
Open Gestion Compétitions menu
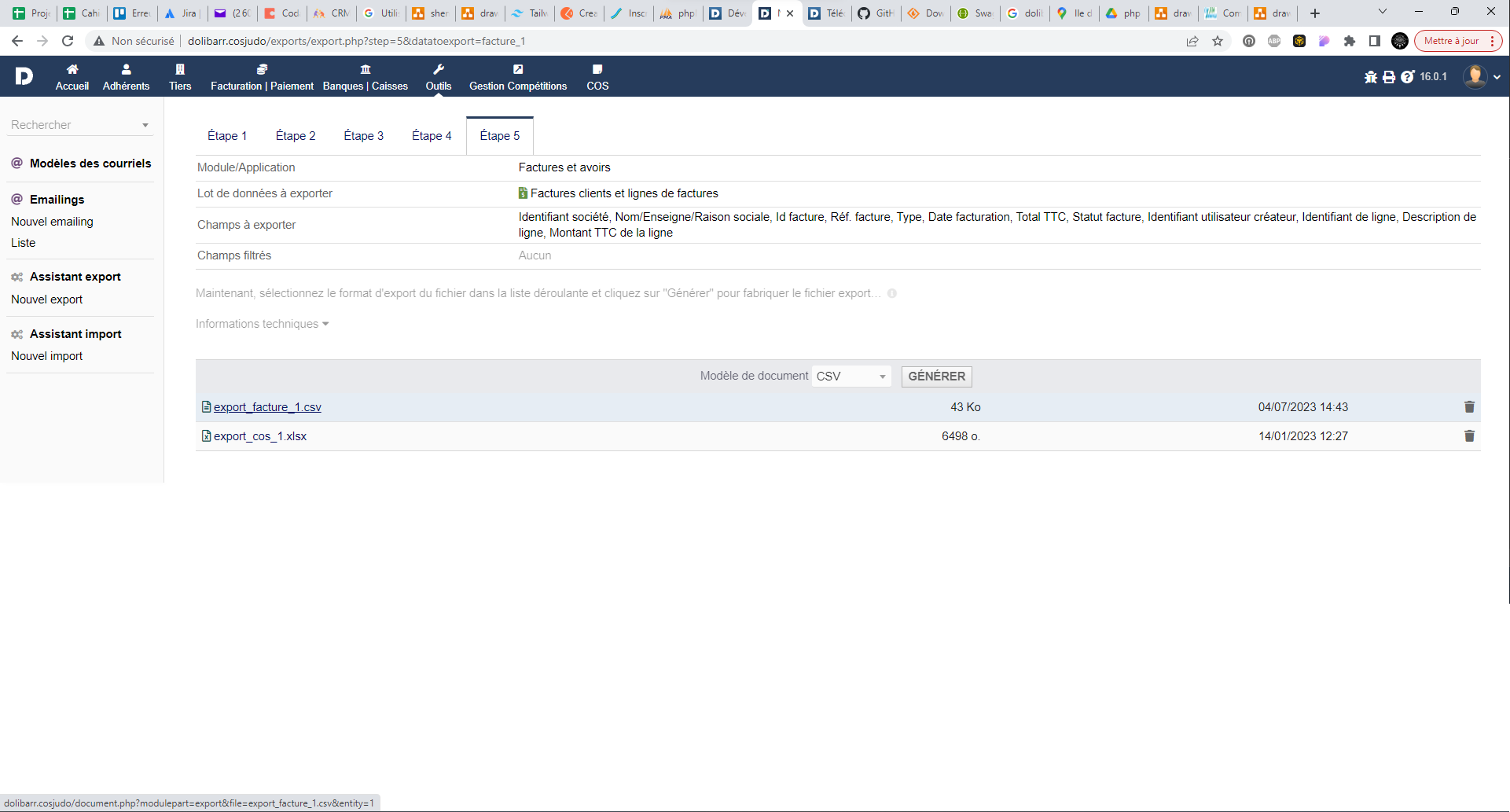point(518,77)
